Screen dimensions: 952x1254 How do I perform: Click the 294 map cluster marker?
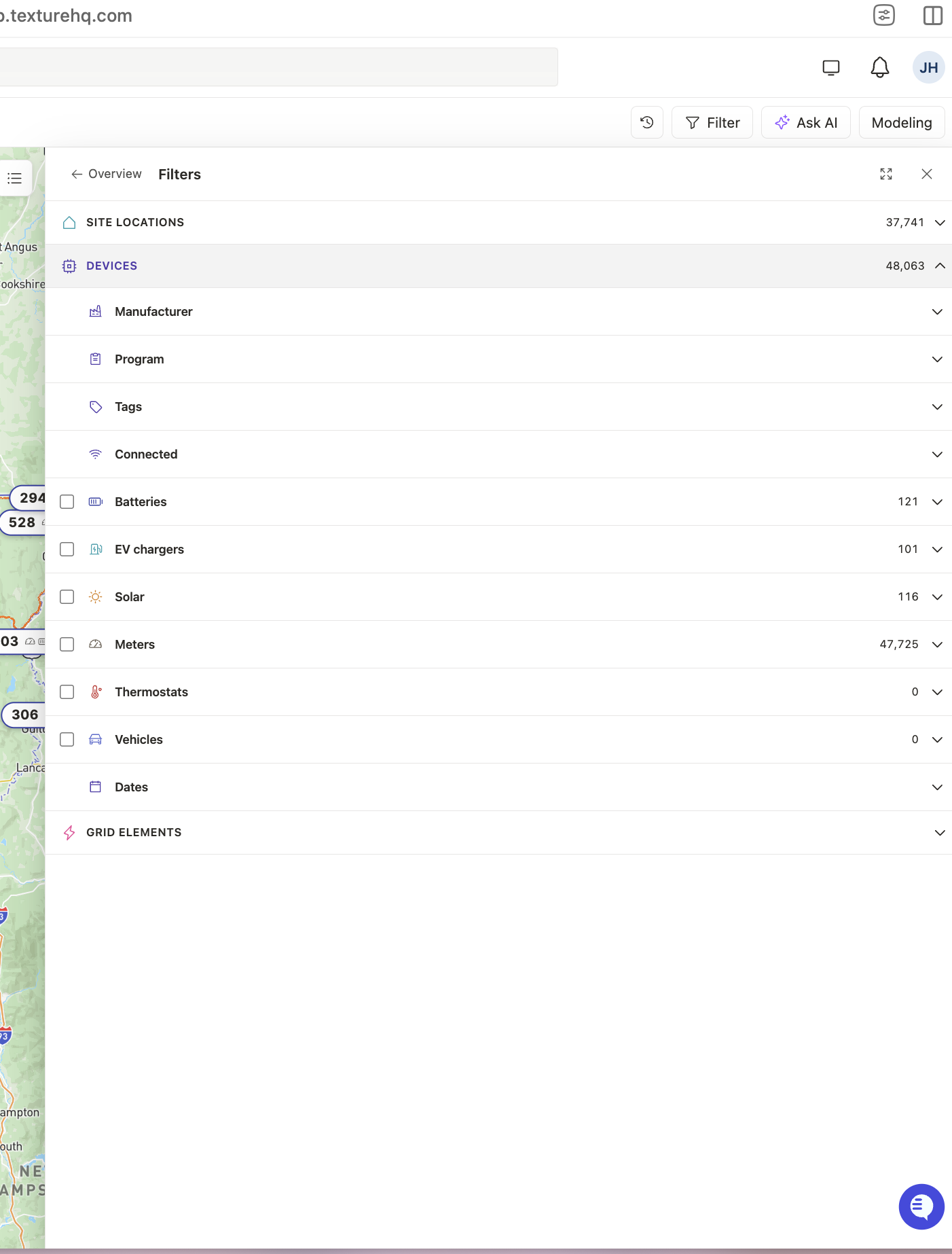coord(29,498)
